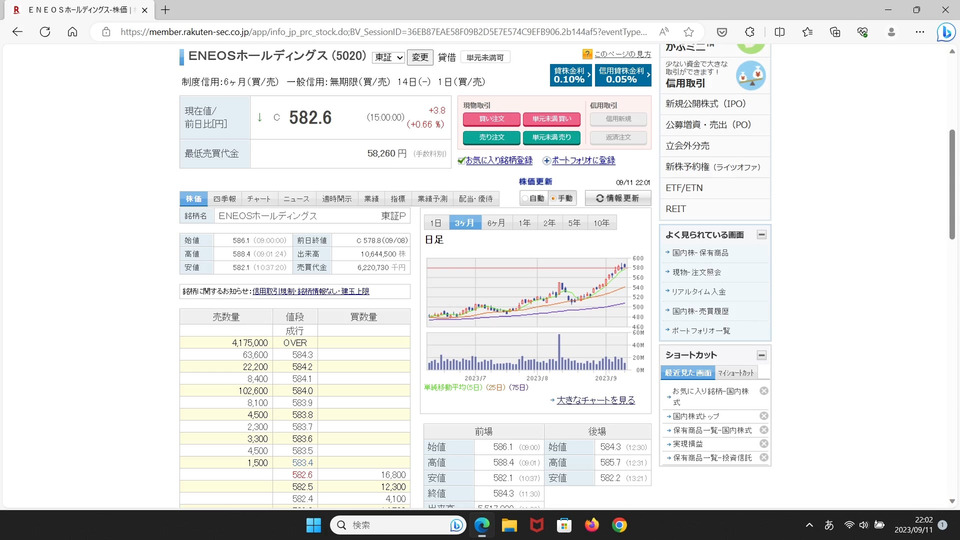This screenshot has width=960, height=540.
Task: Open a new browser tab
Action: pos(165,10)
